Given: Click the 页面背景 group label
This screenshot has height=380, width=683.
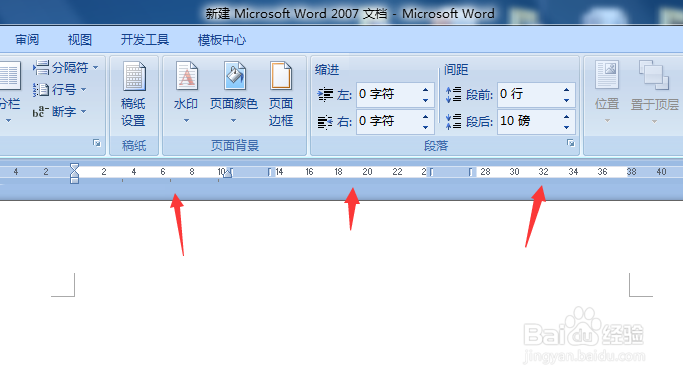Looking at the screenshot, I should (235, 146).
